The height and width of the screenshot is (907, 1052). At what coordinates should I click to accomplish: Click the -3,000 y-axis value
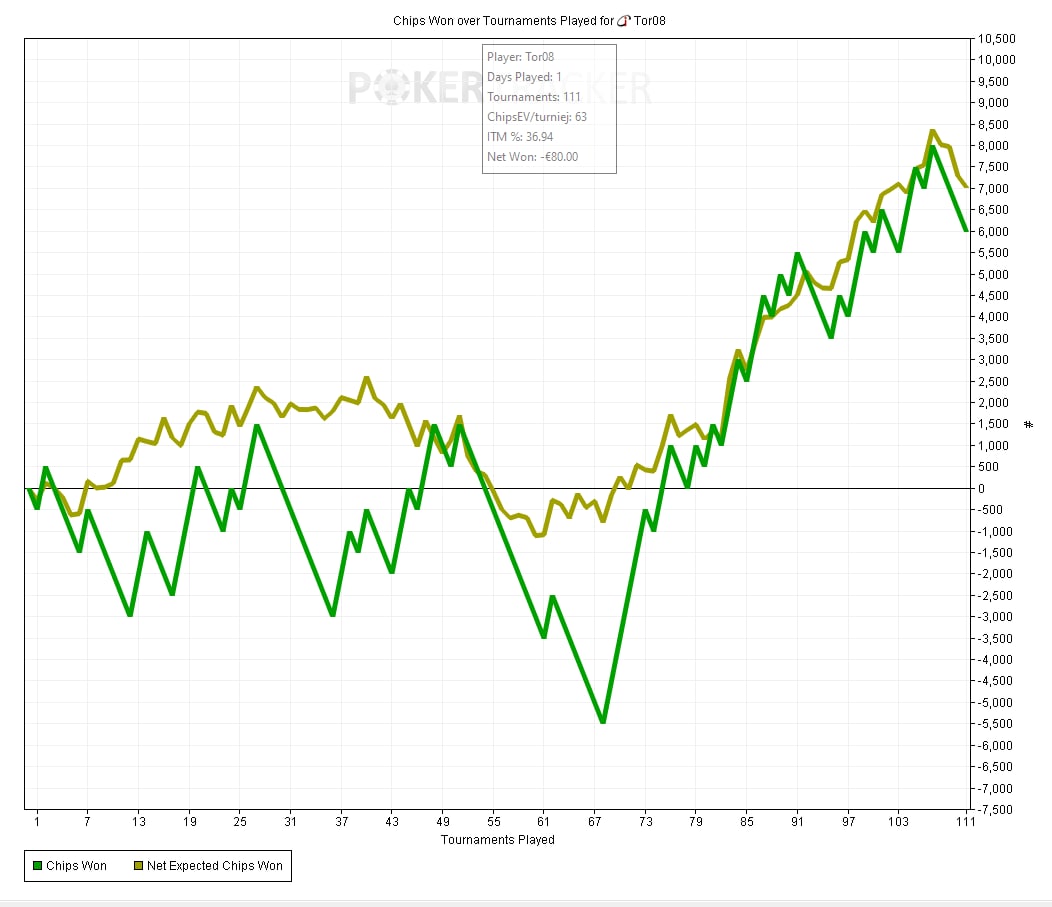tap(994, 617)
